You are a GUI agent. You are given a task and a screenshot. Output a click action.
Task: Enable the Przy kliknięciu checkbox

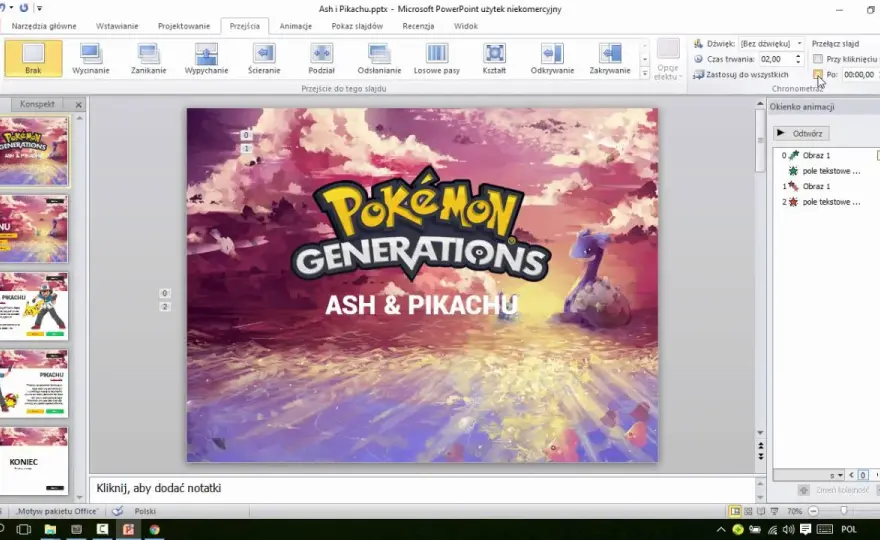click(818, 59)
